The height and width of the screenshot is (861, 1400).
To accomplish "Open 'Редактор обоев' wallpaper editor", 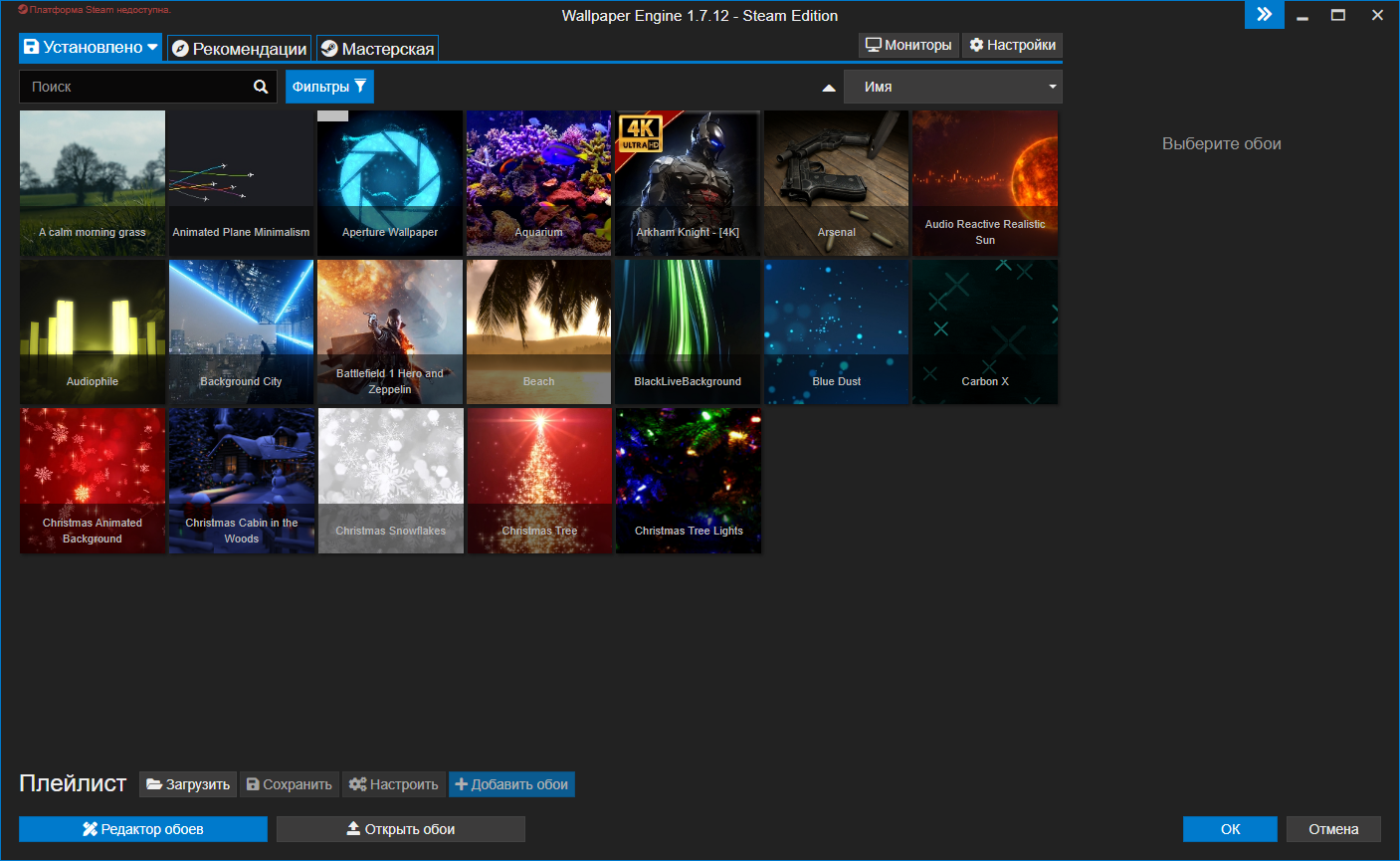I will (x=143, y=829).
